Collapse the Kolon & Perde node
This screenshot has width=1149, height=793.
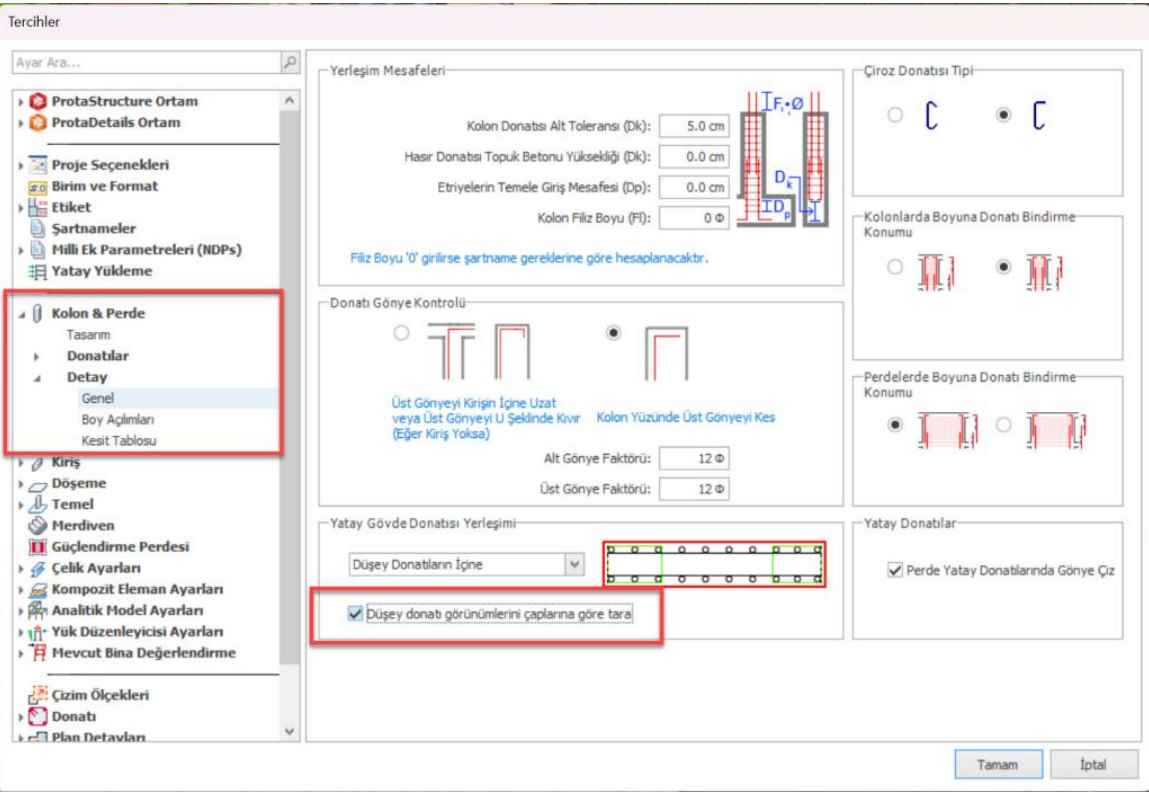[22, 314]
